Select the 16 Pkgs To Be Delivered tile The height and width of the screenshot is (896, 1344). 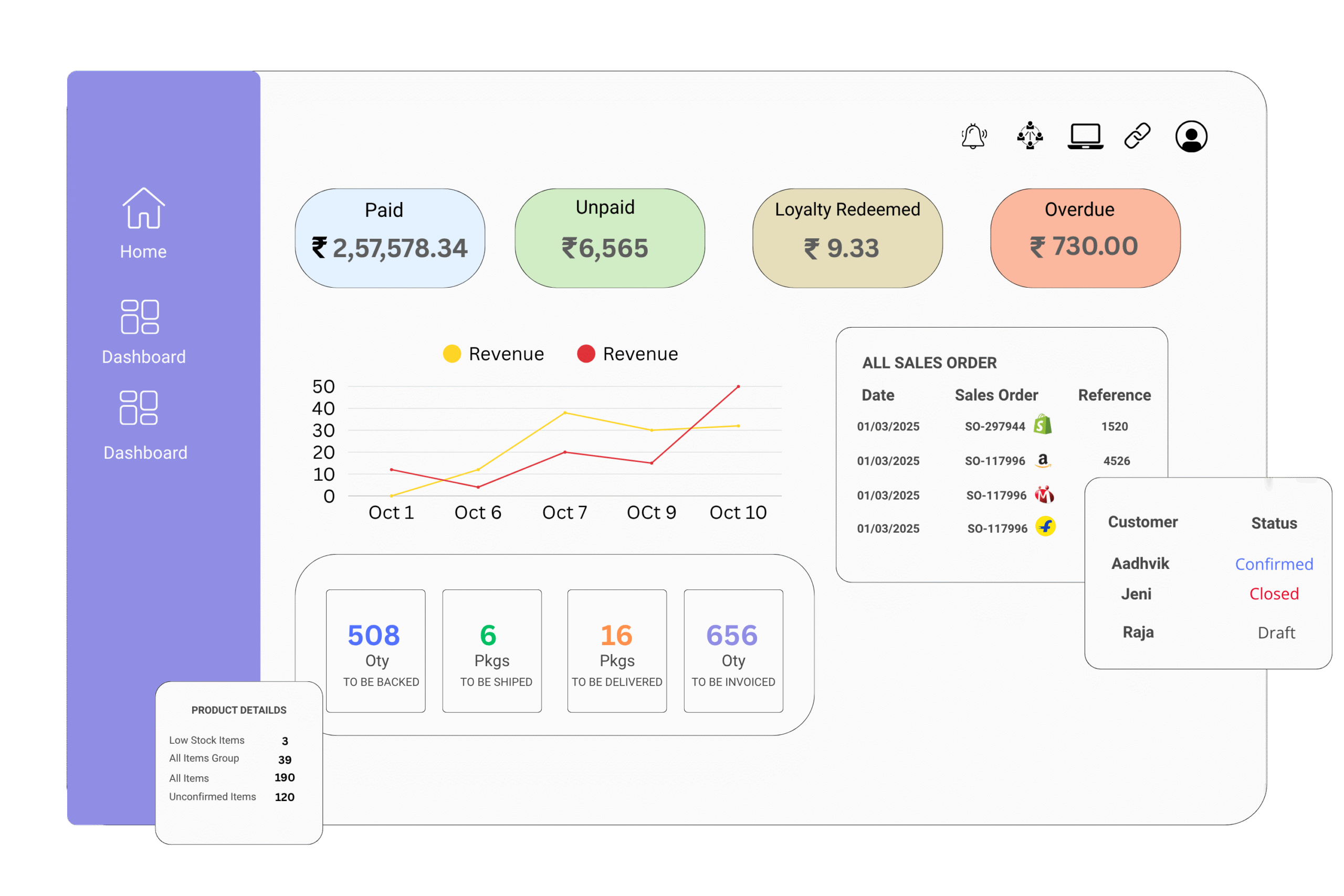point(616,651)
